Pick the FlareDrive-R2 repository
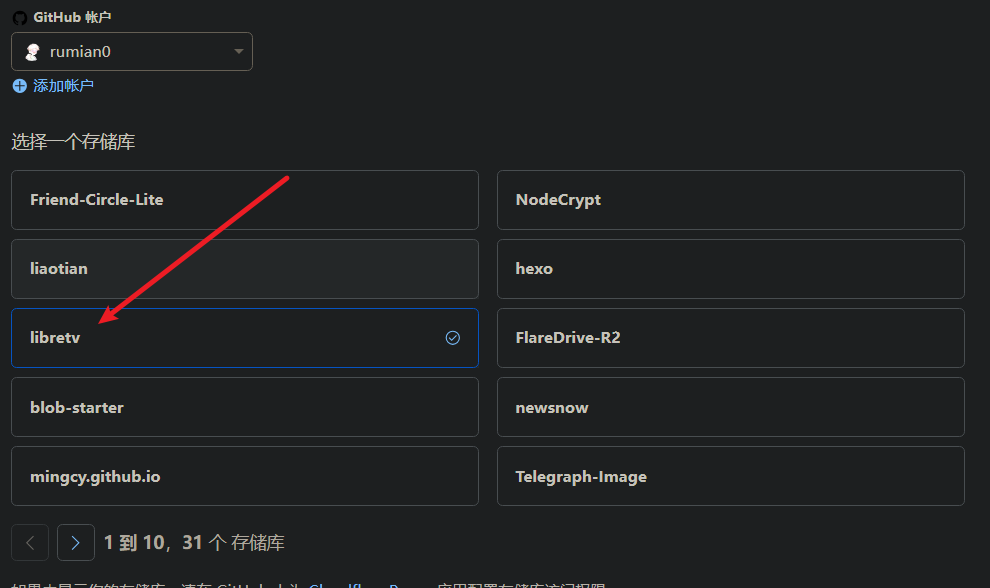 (730, 338)
